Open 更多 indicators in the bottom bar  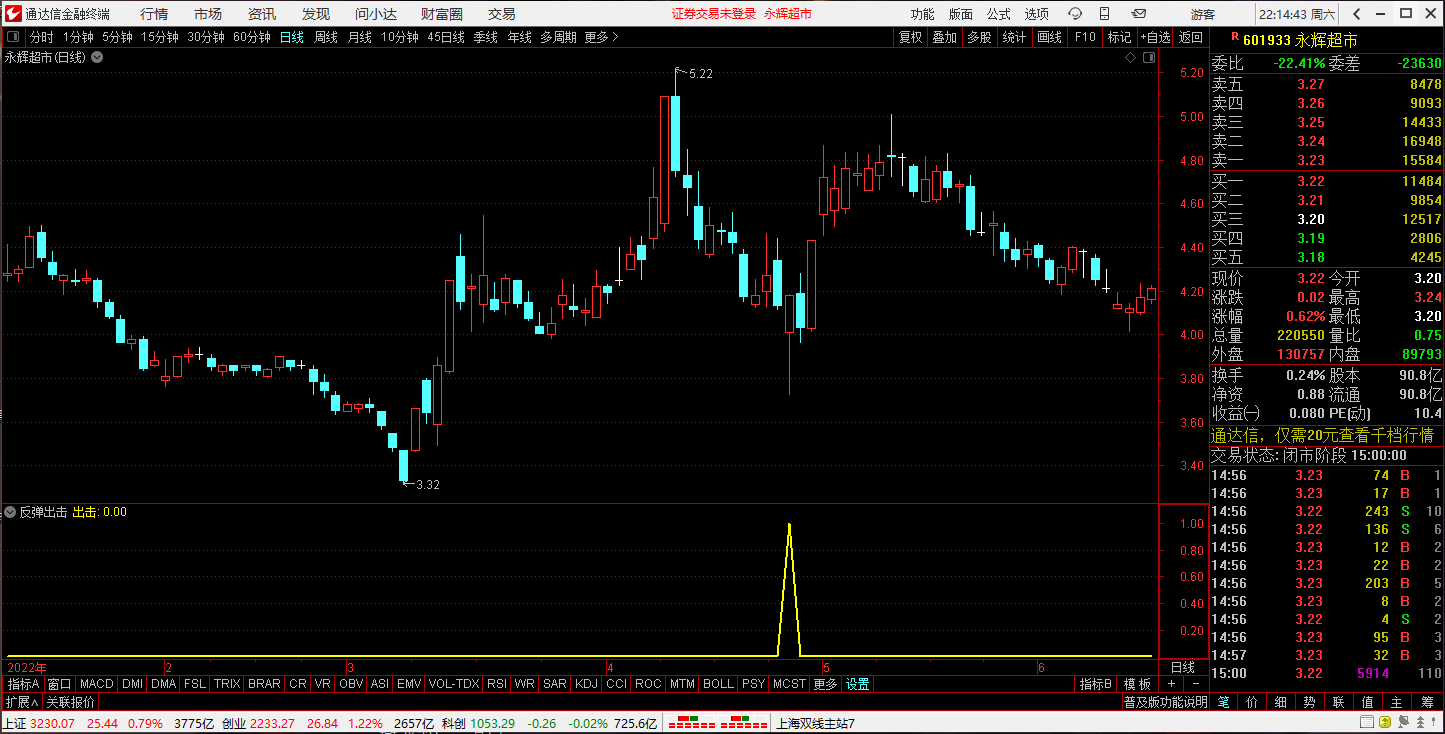[x=825, y=684]
